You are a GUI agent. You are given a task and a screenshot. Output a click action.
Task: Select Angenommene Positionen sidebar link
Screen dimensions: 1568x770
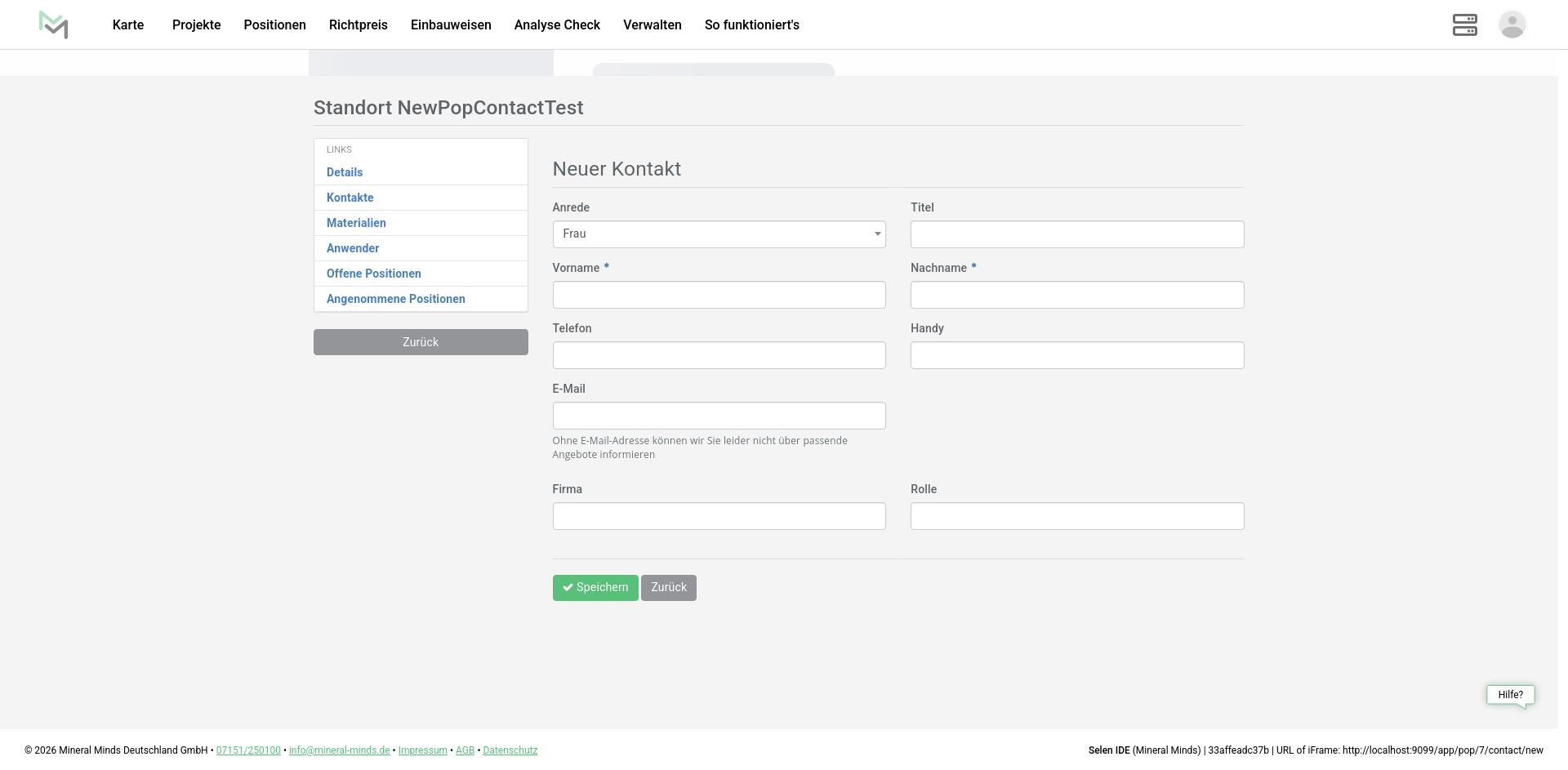coord(396,299)
